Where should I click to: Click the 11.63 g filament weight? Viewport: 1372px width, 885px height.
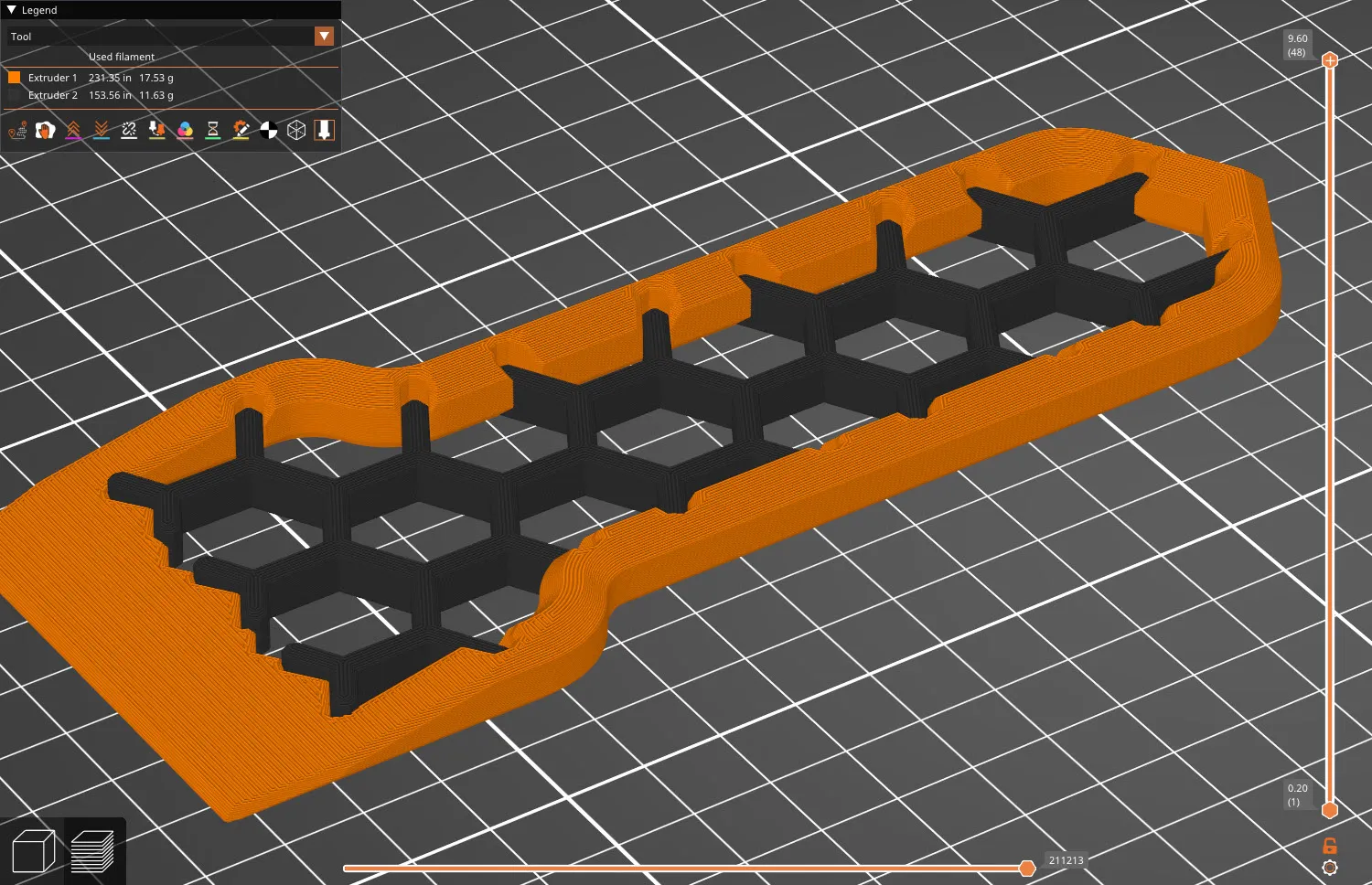click(x=156, y=95)
